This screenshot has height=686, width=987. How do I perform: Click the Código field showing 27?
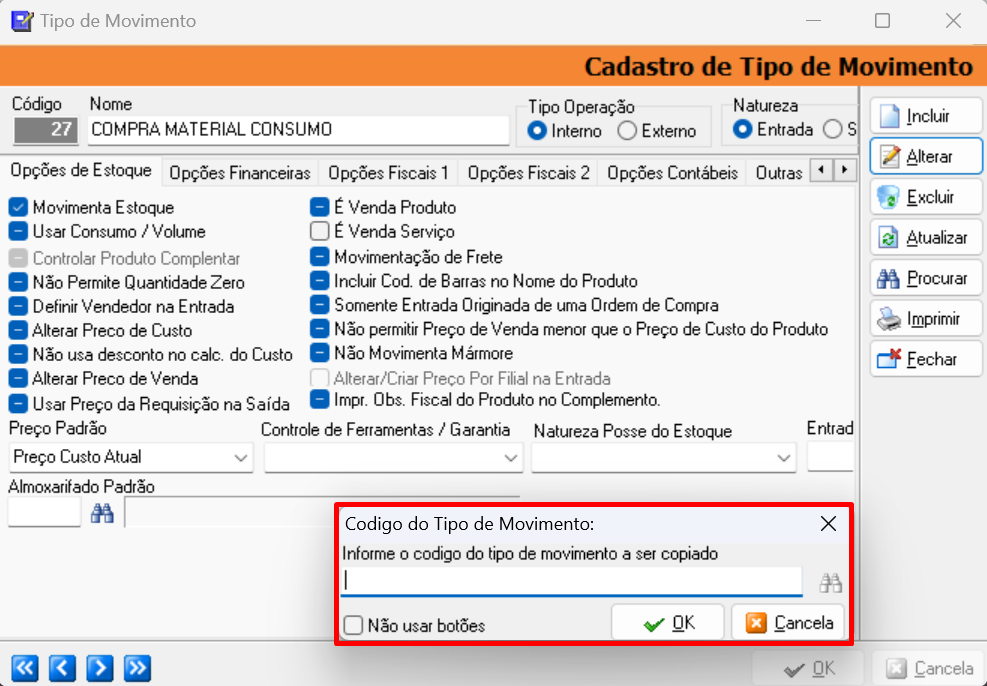tap(45, 130)
